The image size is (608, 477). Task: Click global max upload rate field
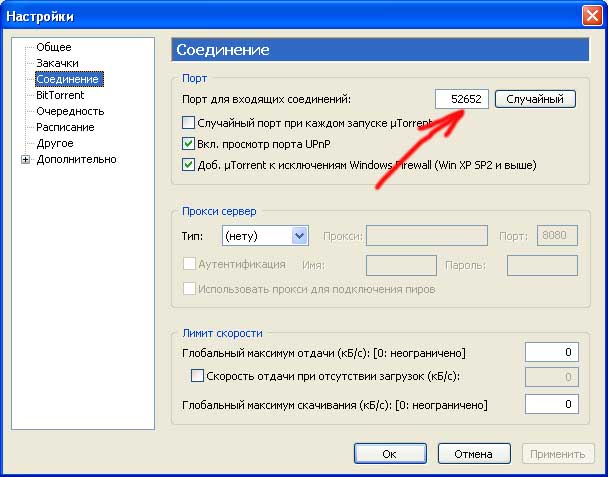[551, 352]
